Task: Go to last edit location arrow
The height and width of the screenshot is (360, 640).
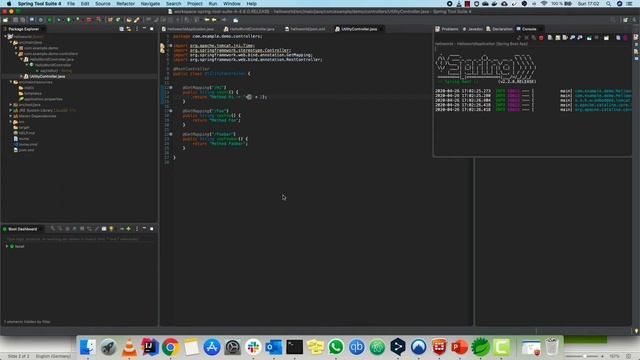Action: [x=207, y=20]
